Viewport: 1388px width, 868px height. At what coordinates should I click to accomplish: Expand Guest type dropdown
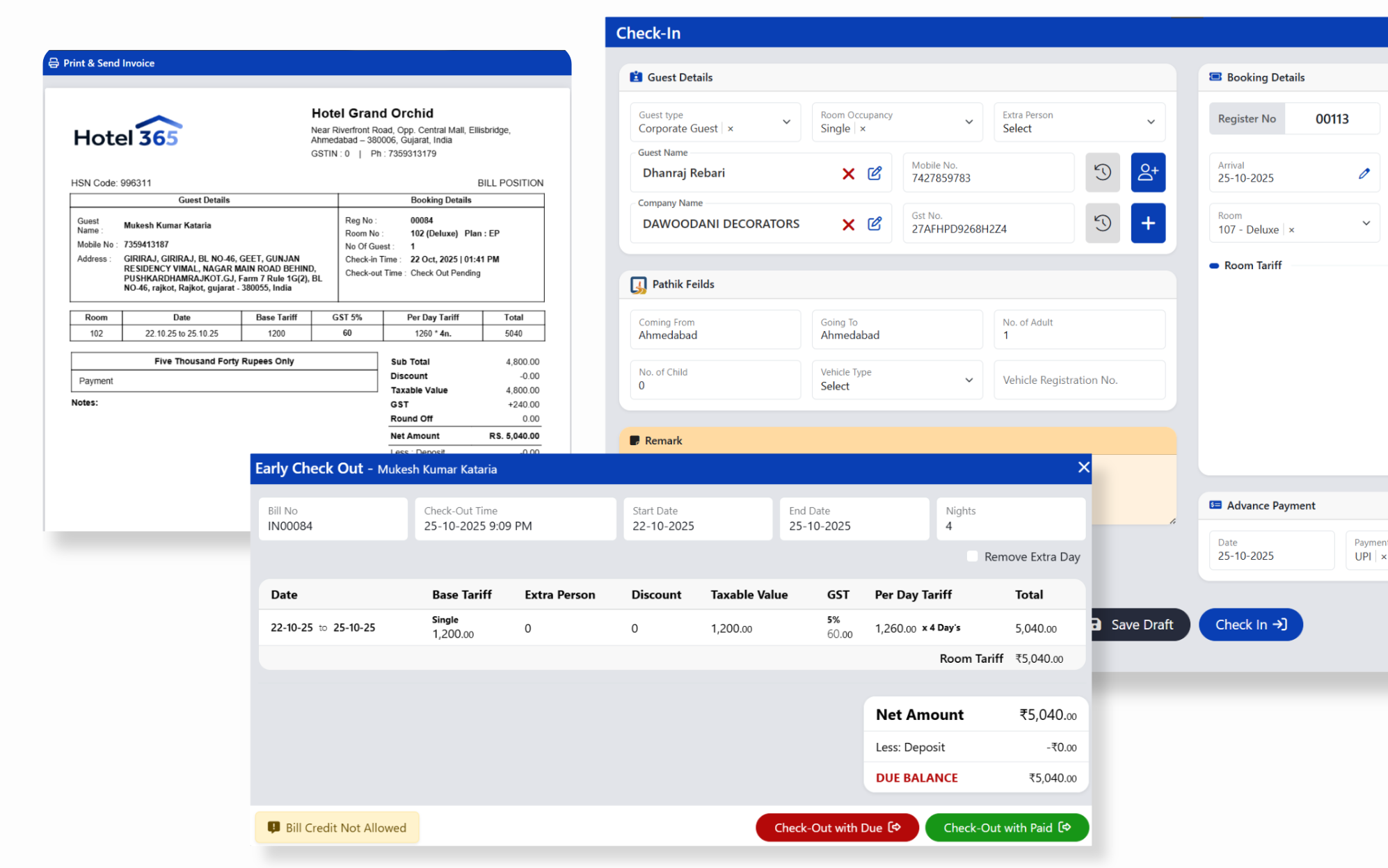(786, 122)
